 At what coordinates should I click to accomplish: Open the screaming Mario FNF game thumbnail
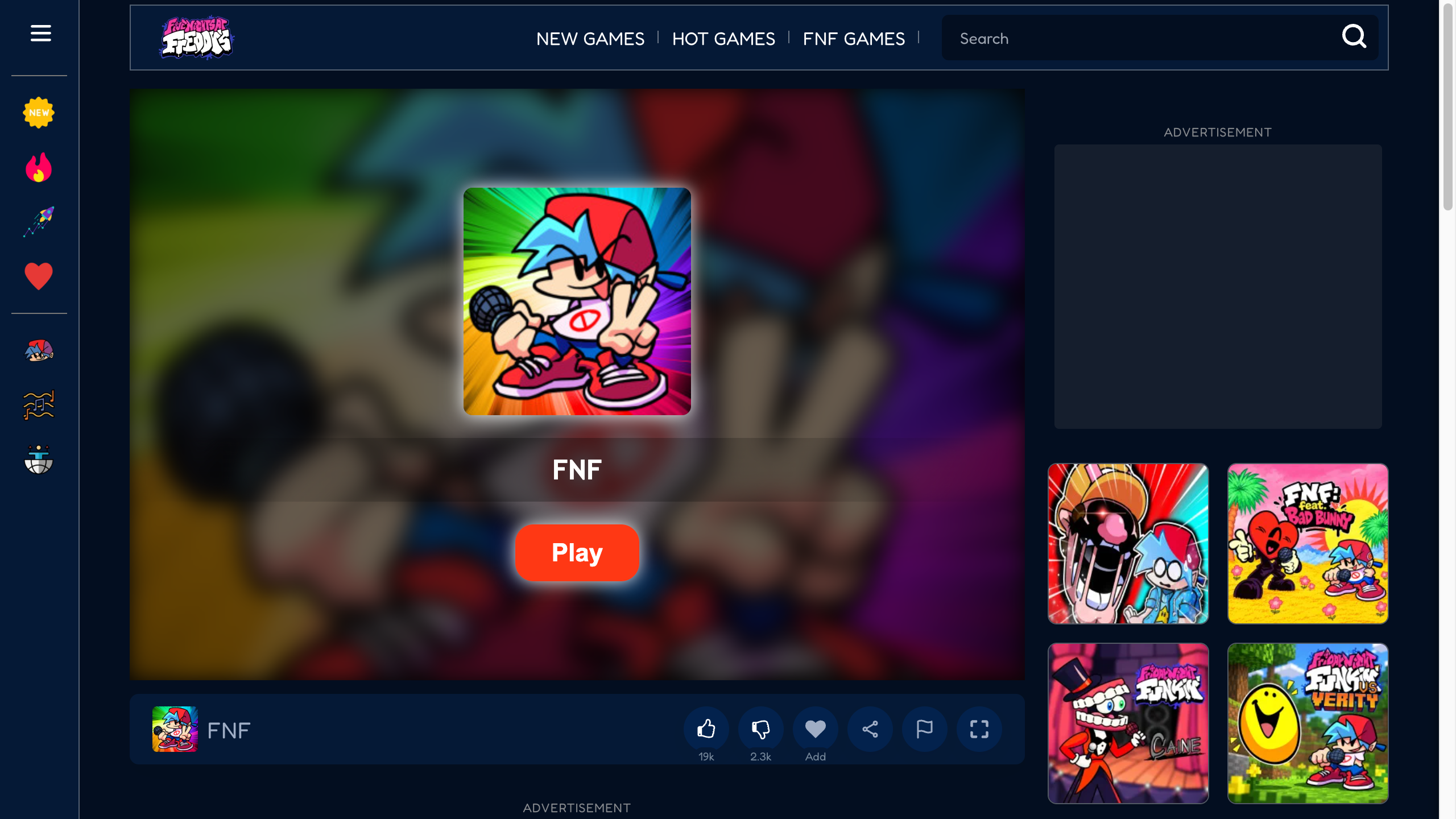[1128, 544]
